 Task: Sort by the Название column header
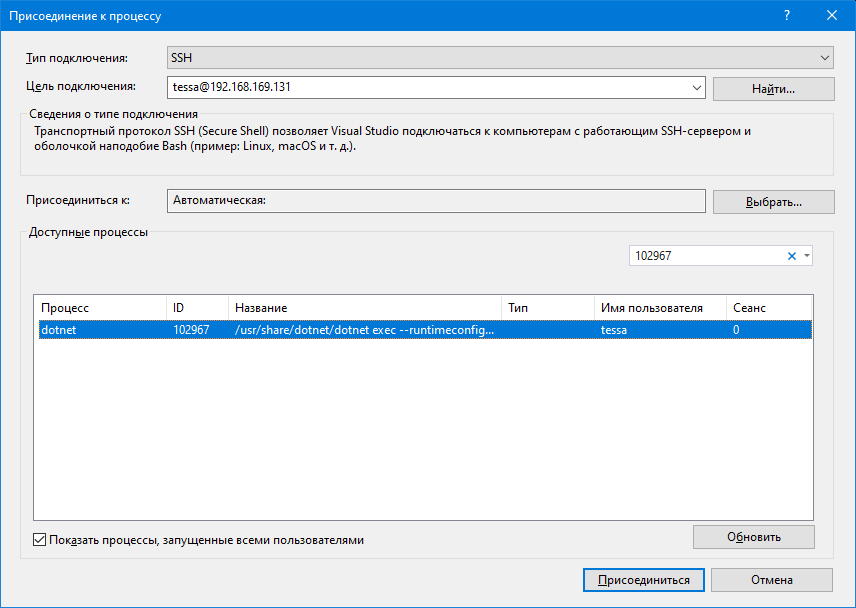(x=364, y=308)
